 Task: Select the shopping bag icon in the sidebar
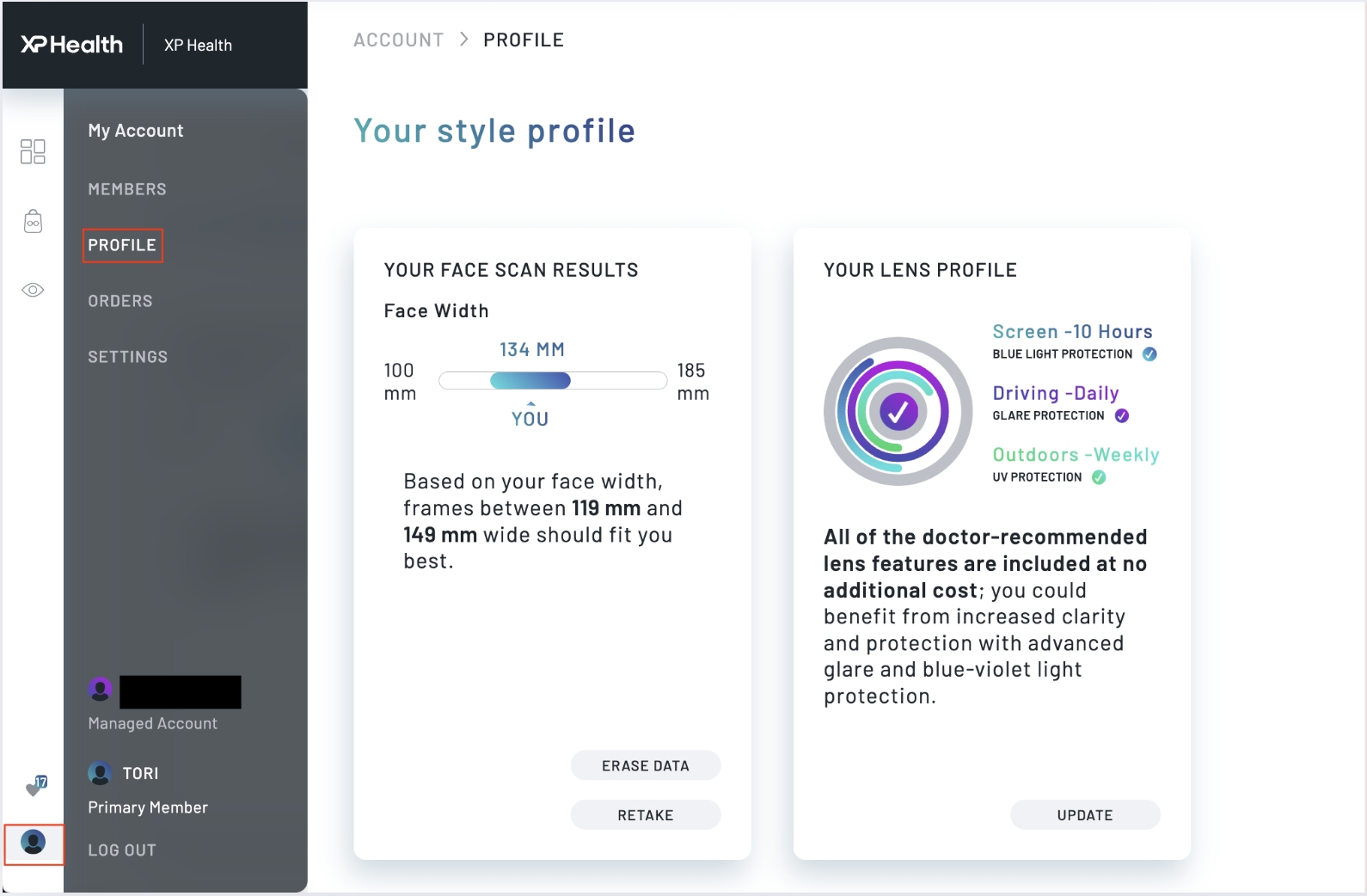click(33, 221)
